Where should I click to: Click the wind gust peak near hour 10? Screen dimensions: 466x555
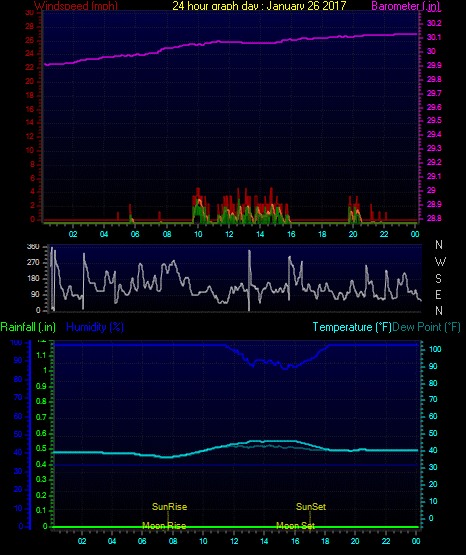pos(198,191)
